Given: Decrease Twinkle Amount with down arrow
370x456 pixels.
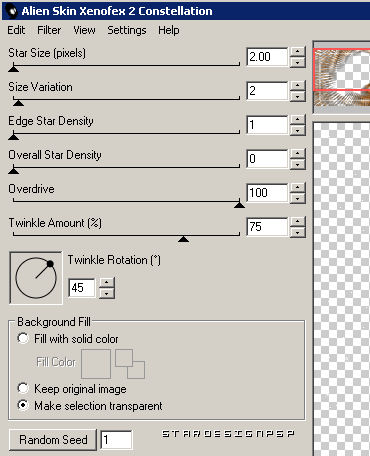Looking at the screenshot, I should click(x=297, y=233).
